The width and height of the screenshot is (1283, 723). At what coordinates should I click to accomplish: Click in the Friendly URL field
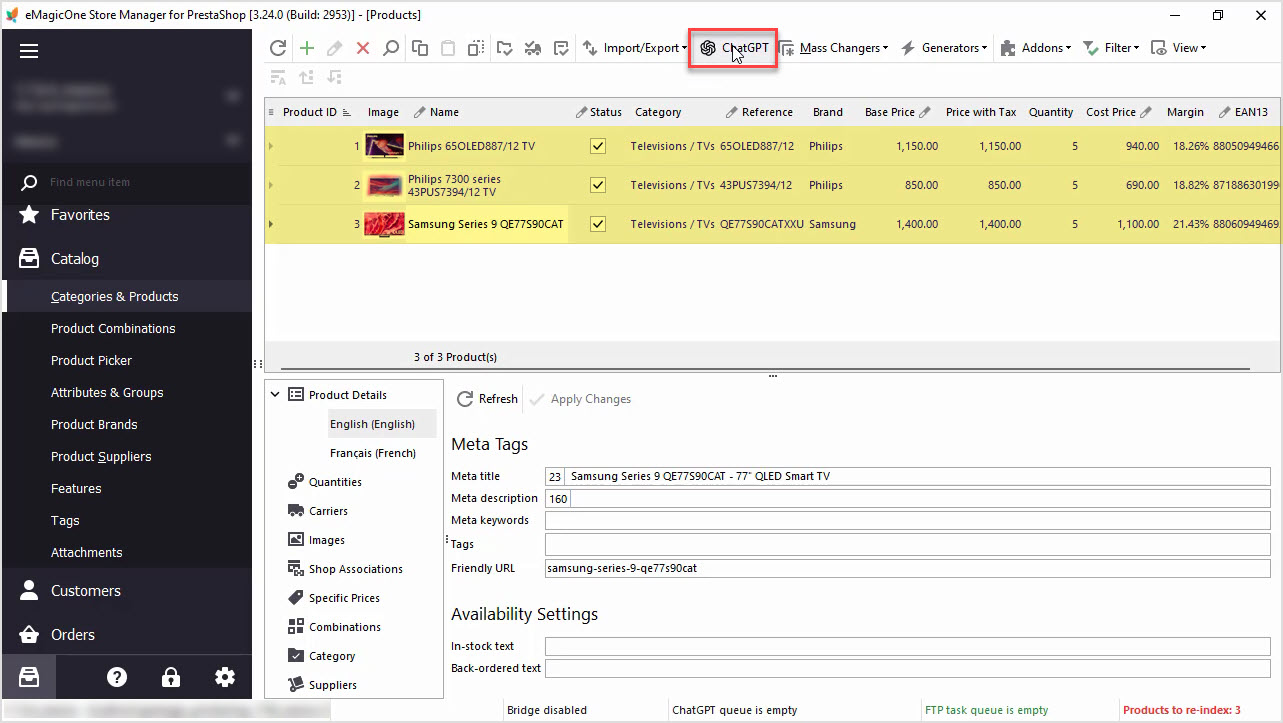pos(907,568)
